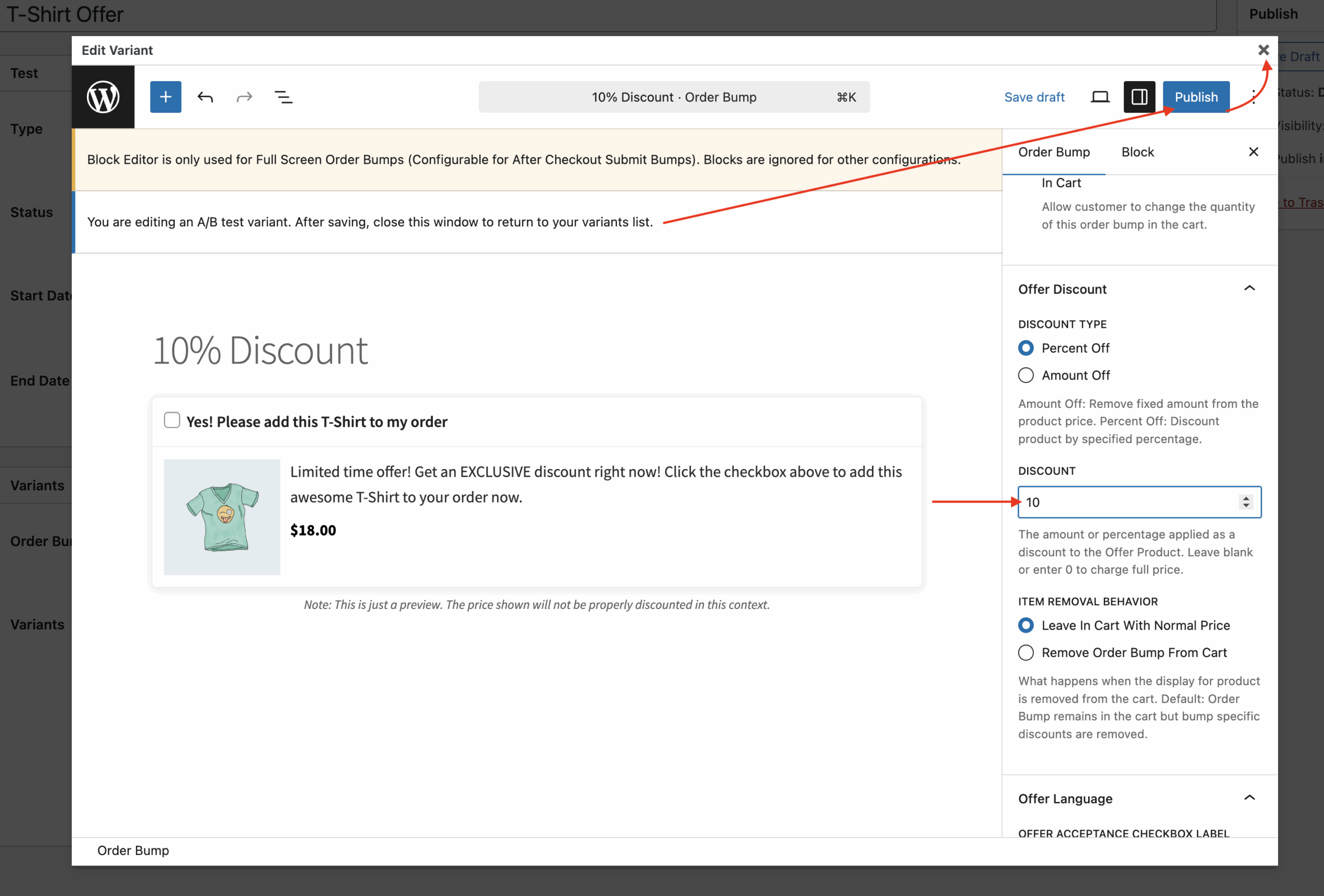Viewport: 1324px width, 896px height.
Task: Click the Save draft link
Action: pos(1034,97)
